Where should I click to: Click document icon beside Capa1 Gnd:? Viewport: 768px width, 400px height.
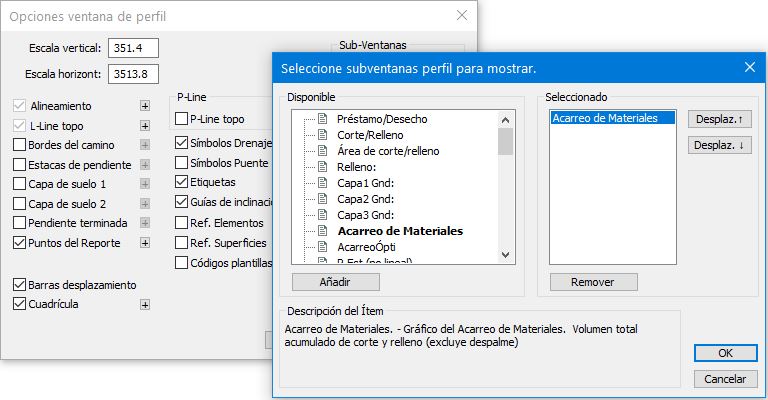[x=322, y=183]
